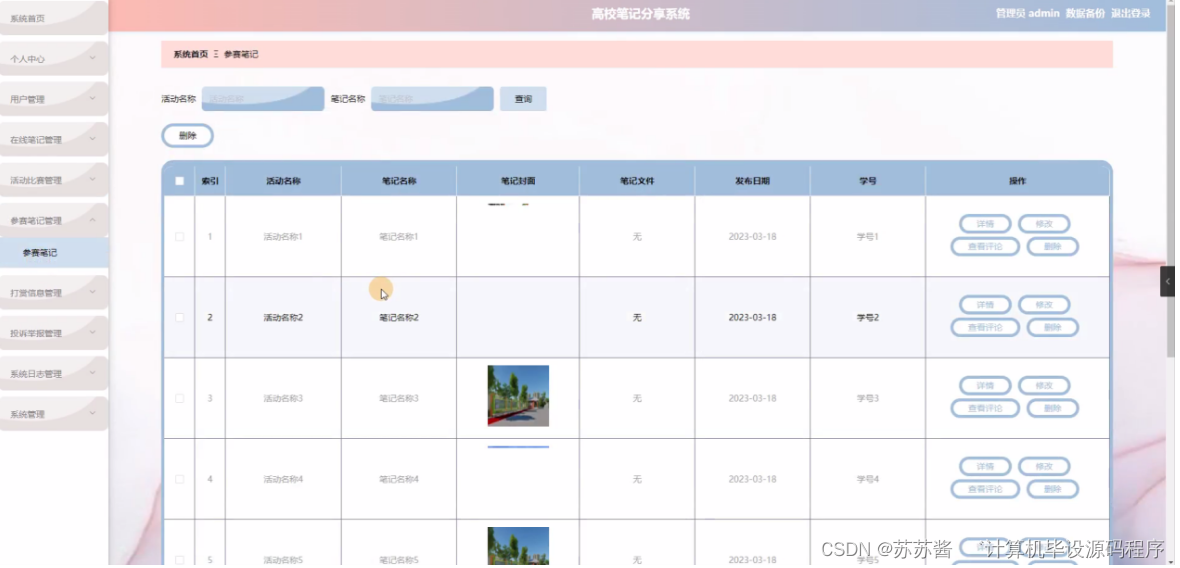Click the 笔记封面 column header
1180x568 pixels.
518,181
